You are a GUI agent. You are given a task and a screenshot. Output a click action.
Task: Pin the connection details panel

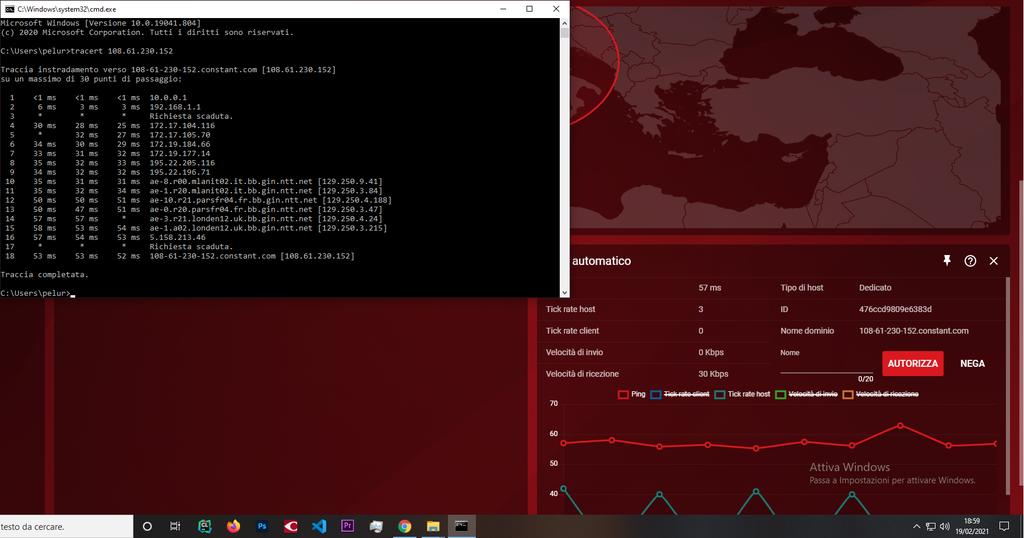[x=947, y=261]
